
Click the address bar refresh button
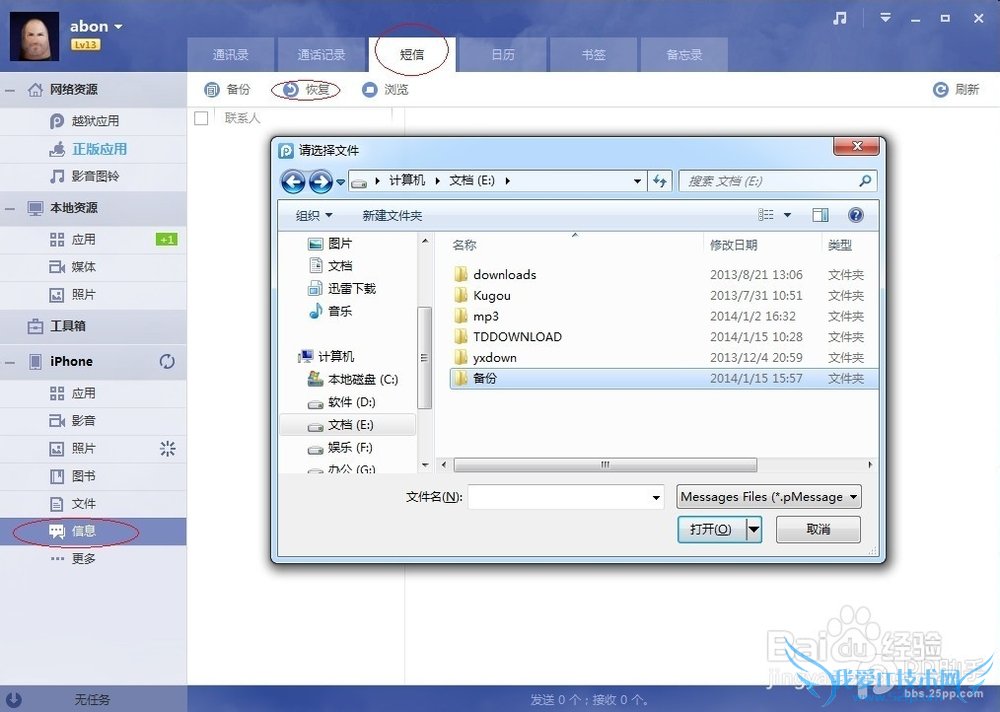pos(659,181)
